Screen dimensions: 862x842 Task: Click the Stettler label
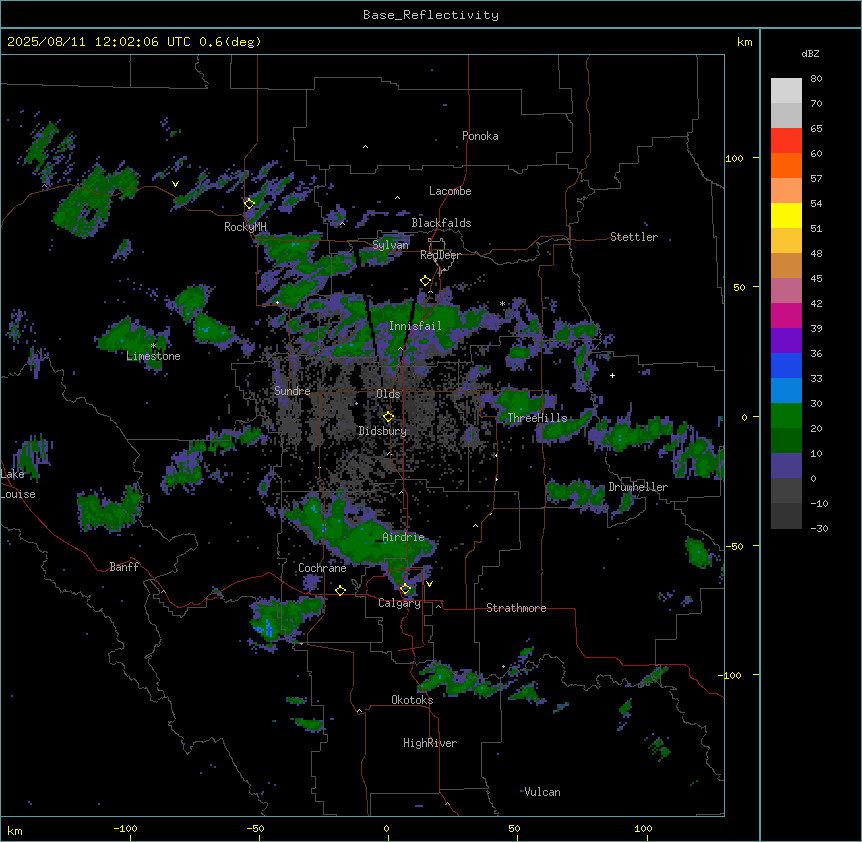(634, 237)
